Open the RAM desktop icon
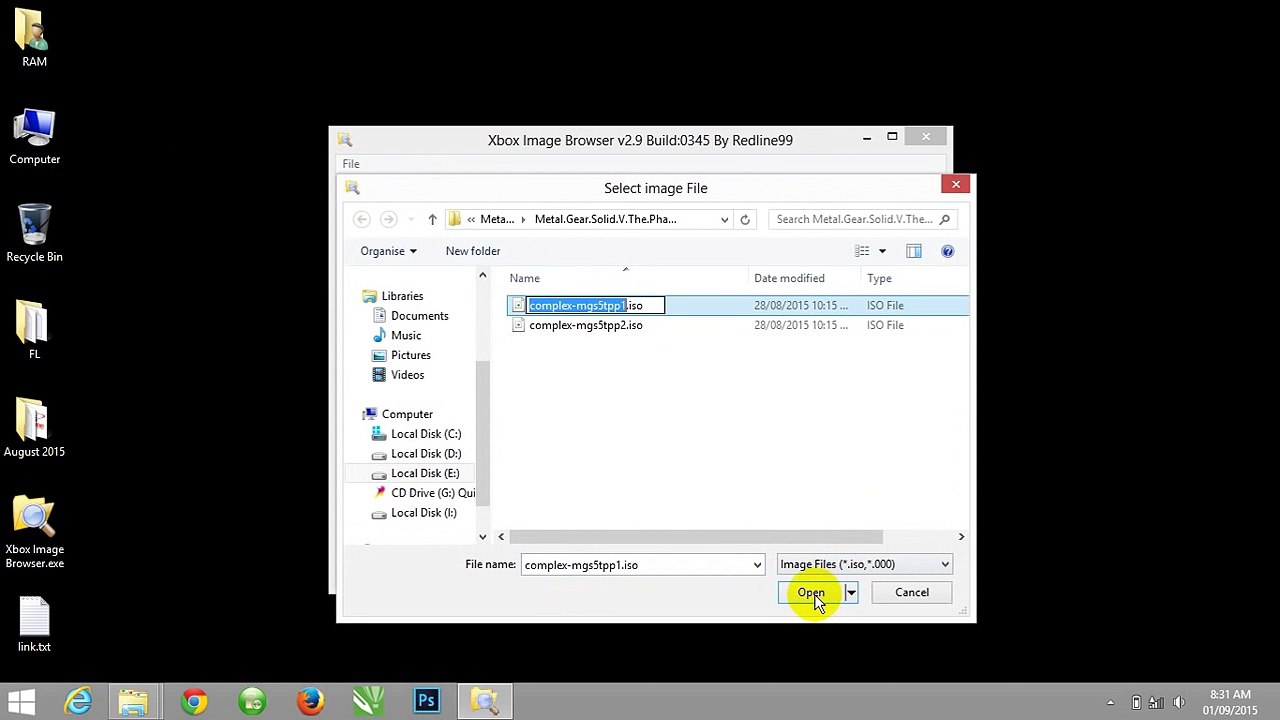The width and height of the screenshot is (1280, 720). click(x=34, y=38)
